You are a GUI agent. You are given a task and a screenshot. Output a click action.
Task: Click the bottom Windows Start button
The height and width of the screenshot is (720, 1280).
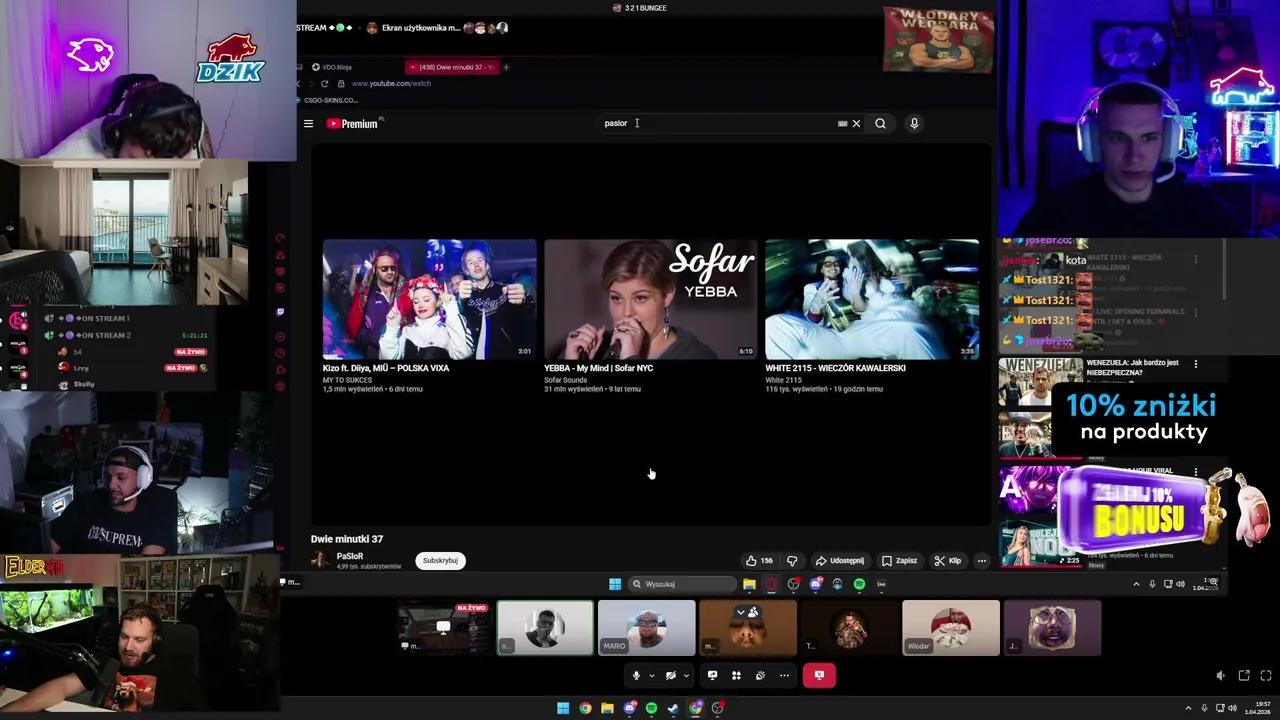pyautogui.click(x=563, y=708)
